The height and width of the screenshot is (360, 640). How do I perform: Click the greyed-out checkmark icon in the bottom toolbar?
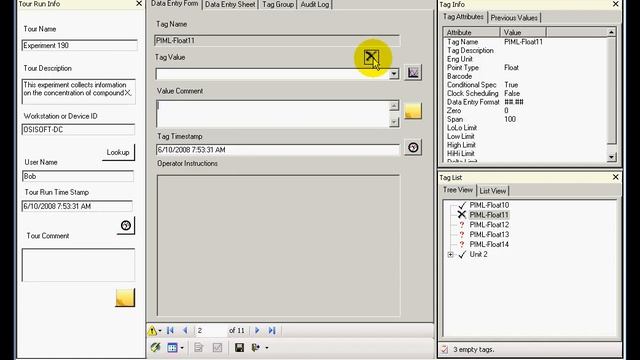tap(217, 348)
